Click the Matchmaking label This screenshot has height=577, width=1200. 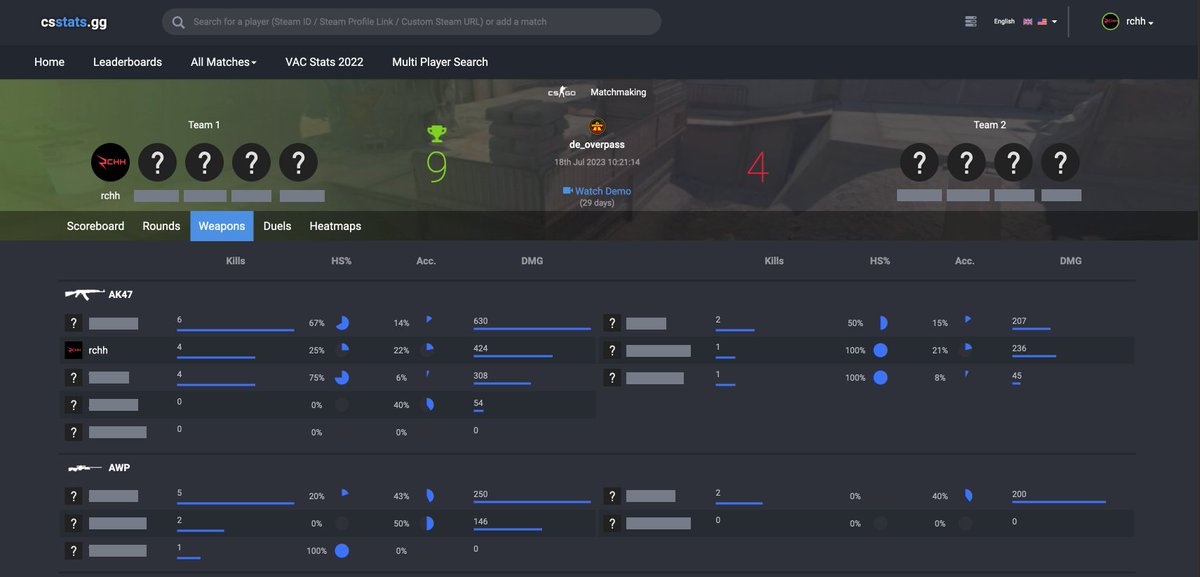coord(618,92)
